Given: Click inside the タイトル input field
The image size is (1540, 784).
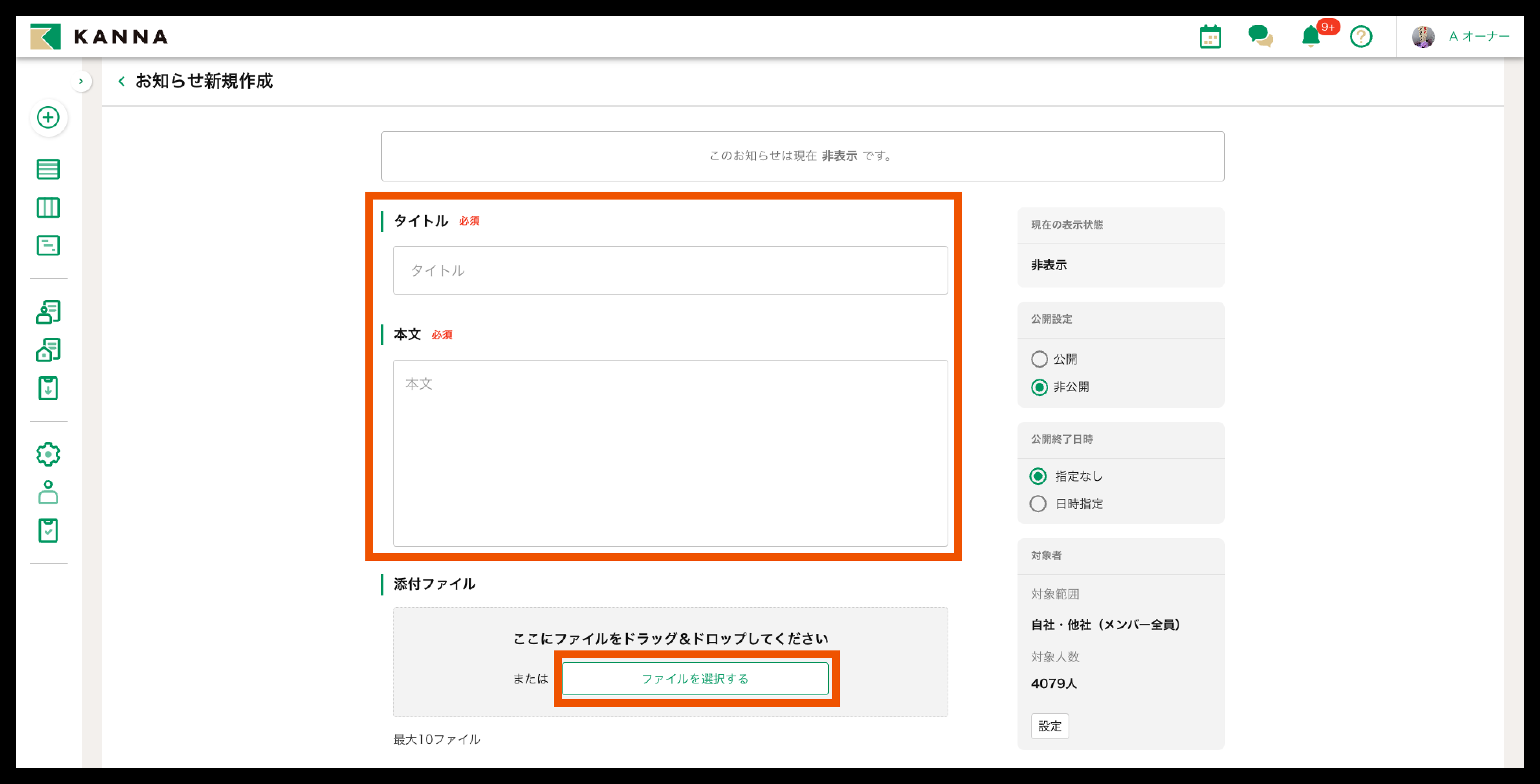Looking at the screenshot, I should tap(669, 270).
